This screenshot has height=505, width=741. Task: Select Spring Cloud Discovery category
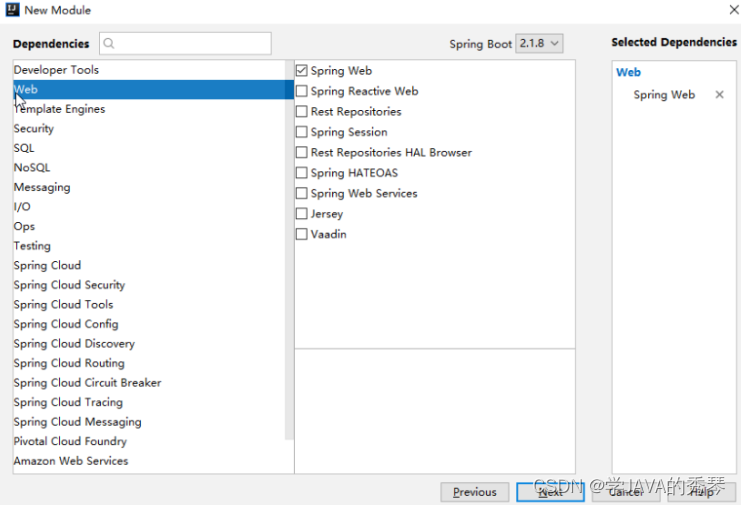(149, 343)
